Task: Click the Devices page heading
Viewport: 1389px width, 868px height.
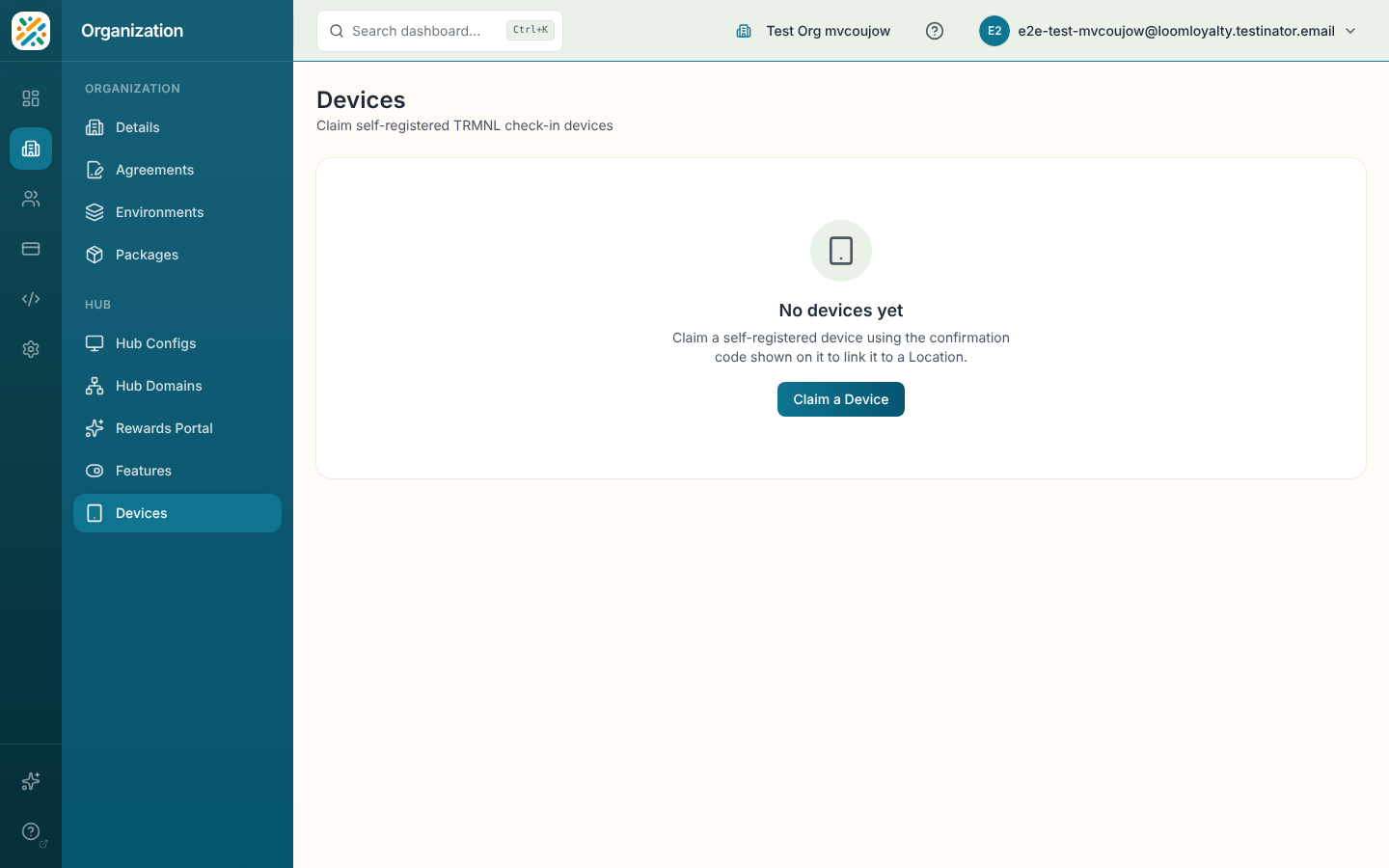Action: 361,100
